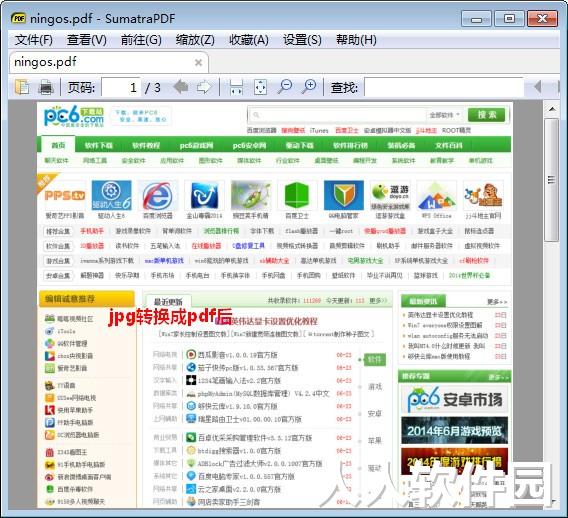This screenshot has height=518, width=568.
Task: Open the 文件(F) menu
Action: (x=34, y=40)
